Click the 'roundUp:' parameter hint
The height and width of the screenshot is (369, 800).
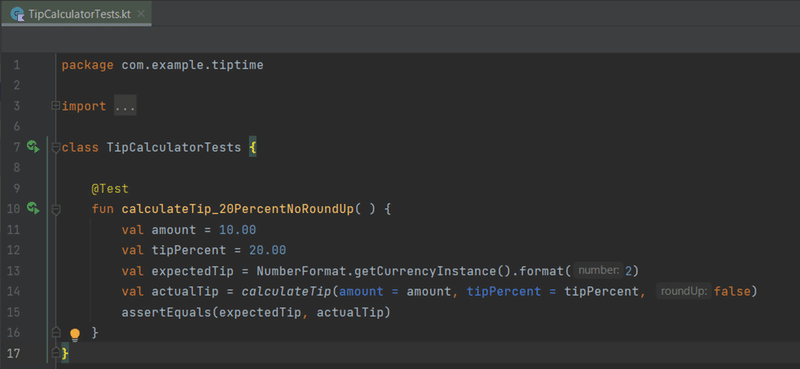pos(684,291)
